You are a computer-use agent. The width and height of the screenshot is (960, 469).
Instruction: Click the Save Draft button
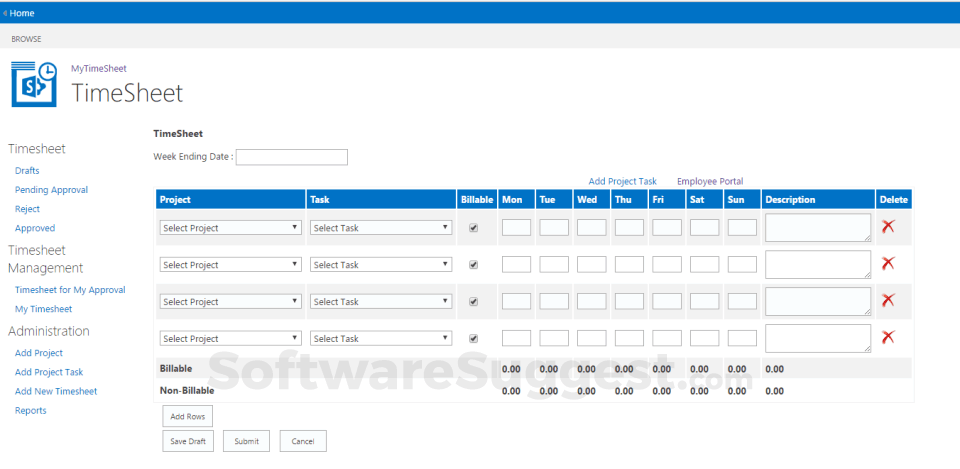[188, 441]
